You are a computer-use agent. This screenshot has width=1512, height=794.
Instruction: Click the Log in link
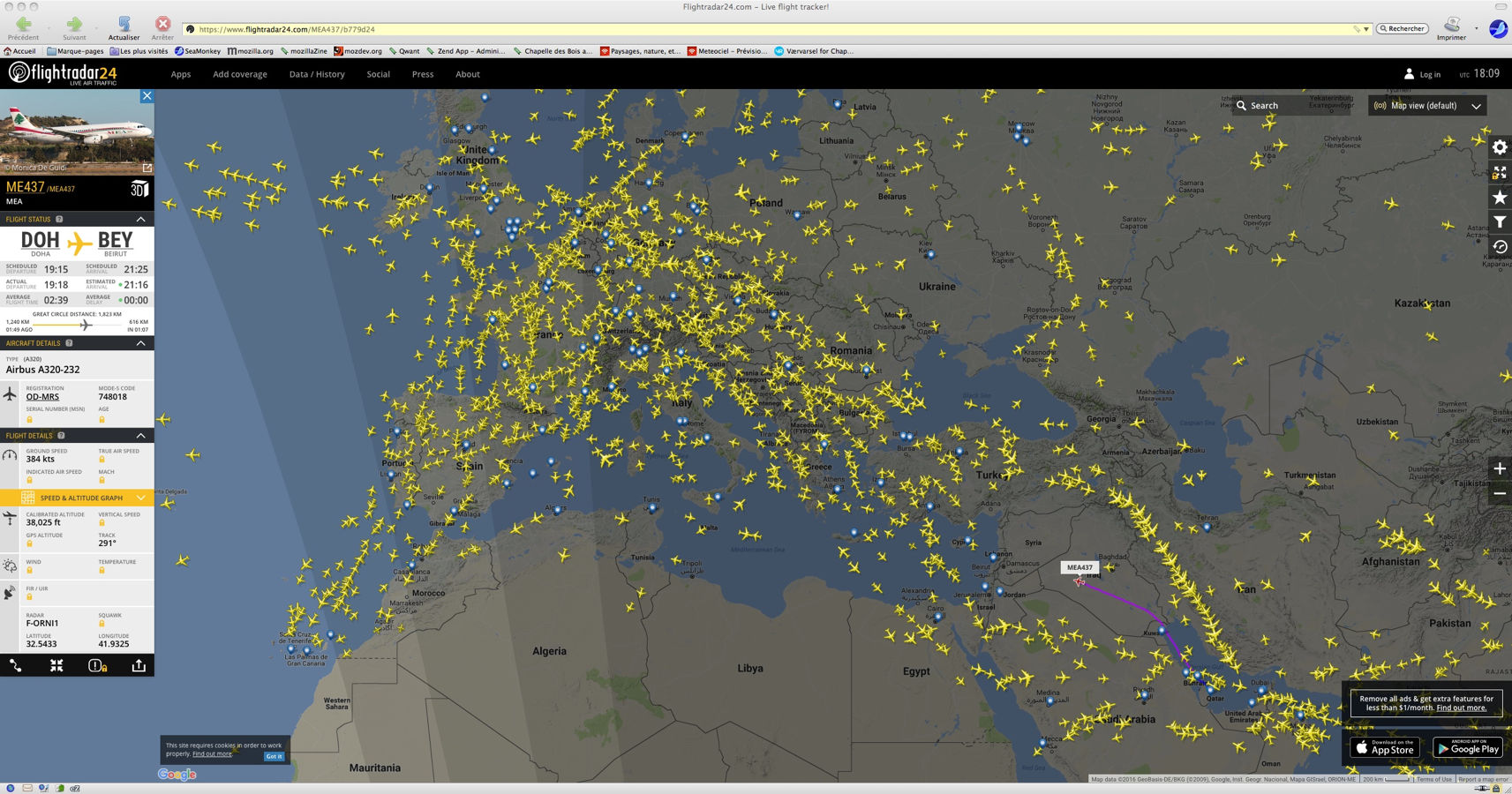(x=1430, y=75)
